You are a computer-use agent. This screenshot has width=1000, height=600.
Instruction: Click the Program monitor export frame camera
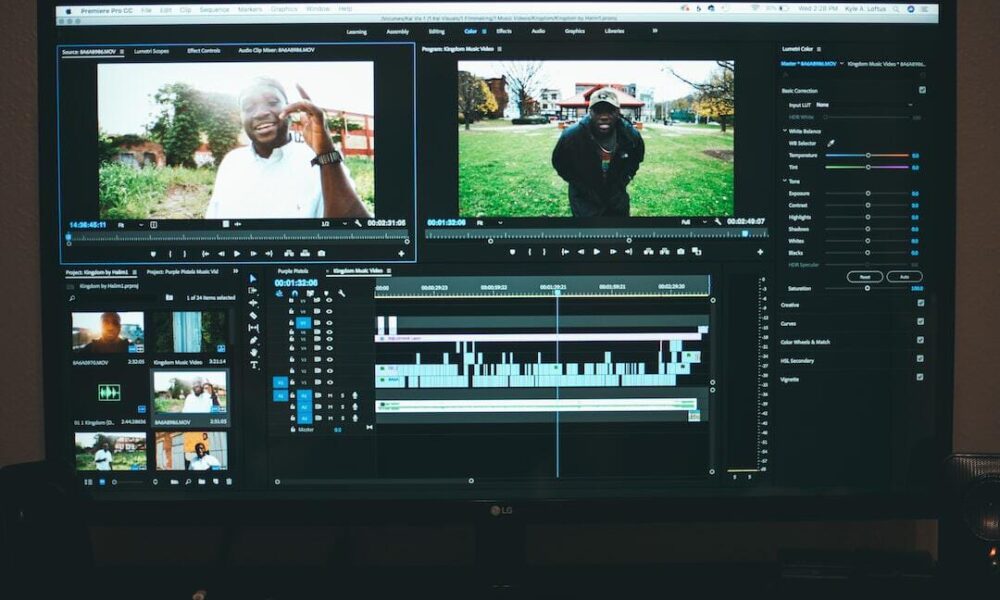pyautogui.click(x=681, y=251)
